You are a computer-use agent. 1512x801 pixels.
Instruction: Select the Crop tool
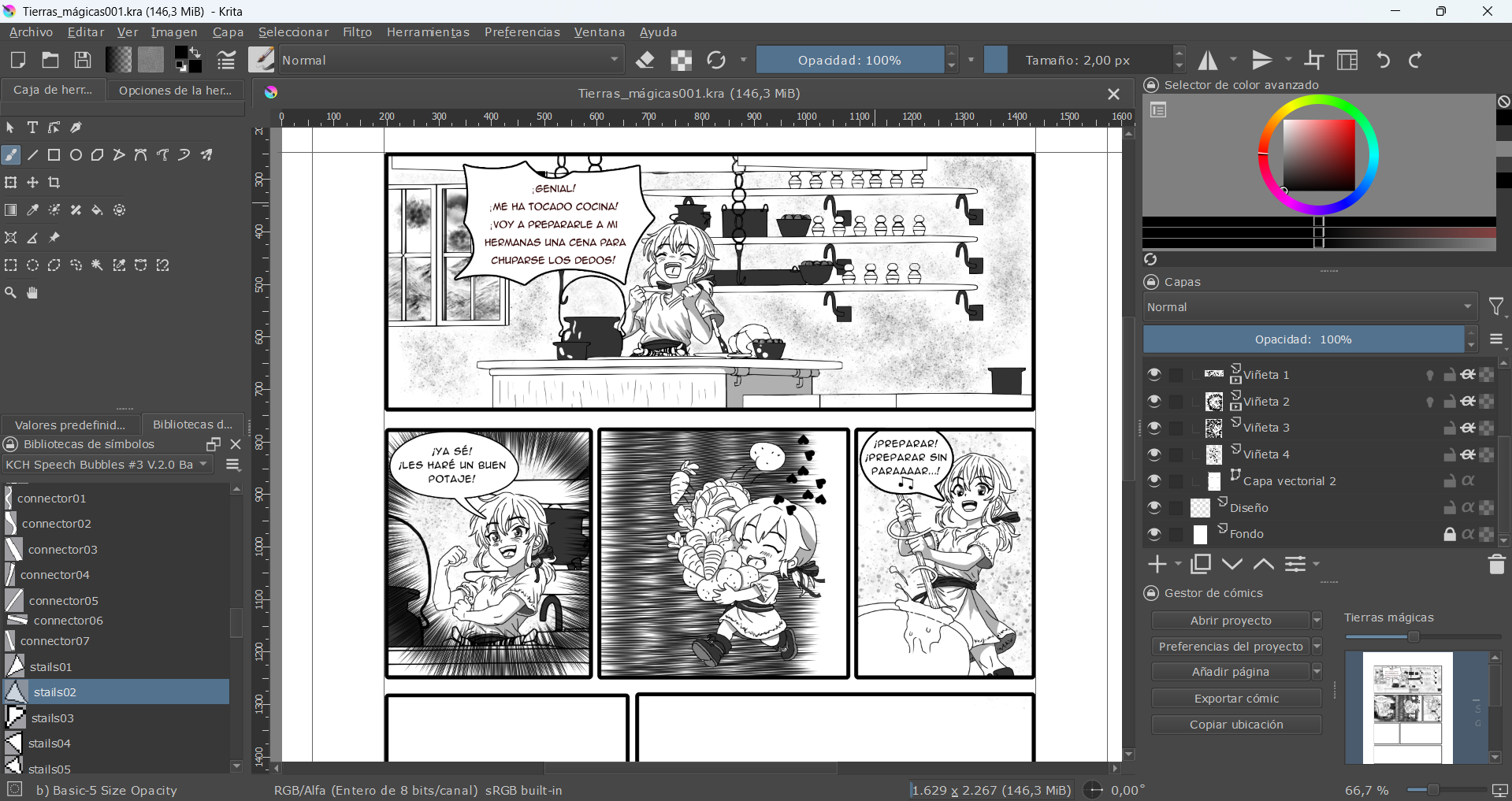pyautogui.click(x=54, y=183)
